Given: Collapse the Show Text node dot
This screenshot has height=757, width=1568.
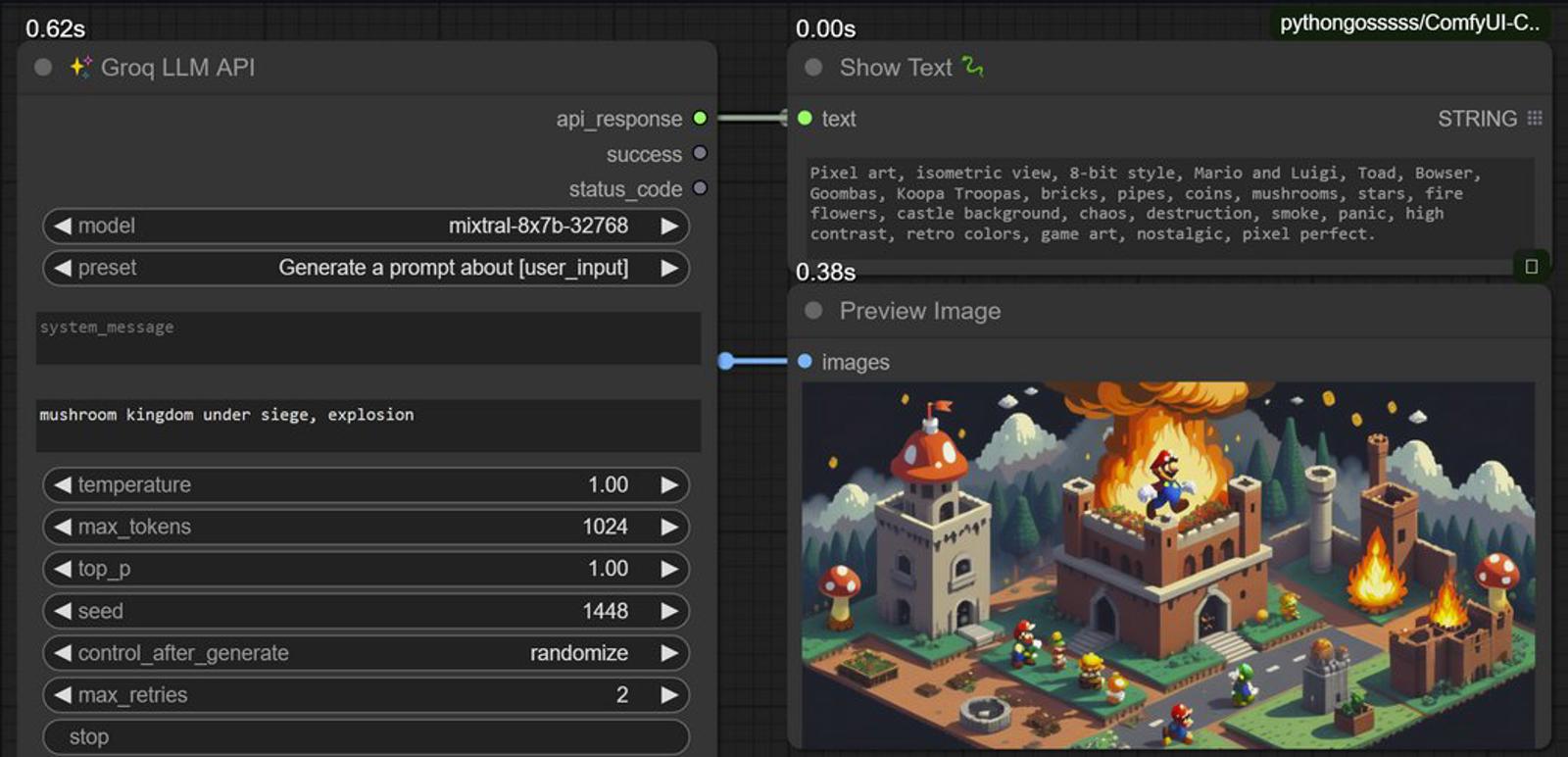Looking at the screenshot, I should (813, 68).
